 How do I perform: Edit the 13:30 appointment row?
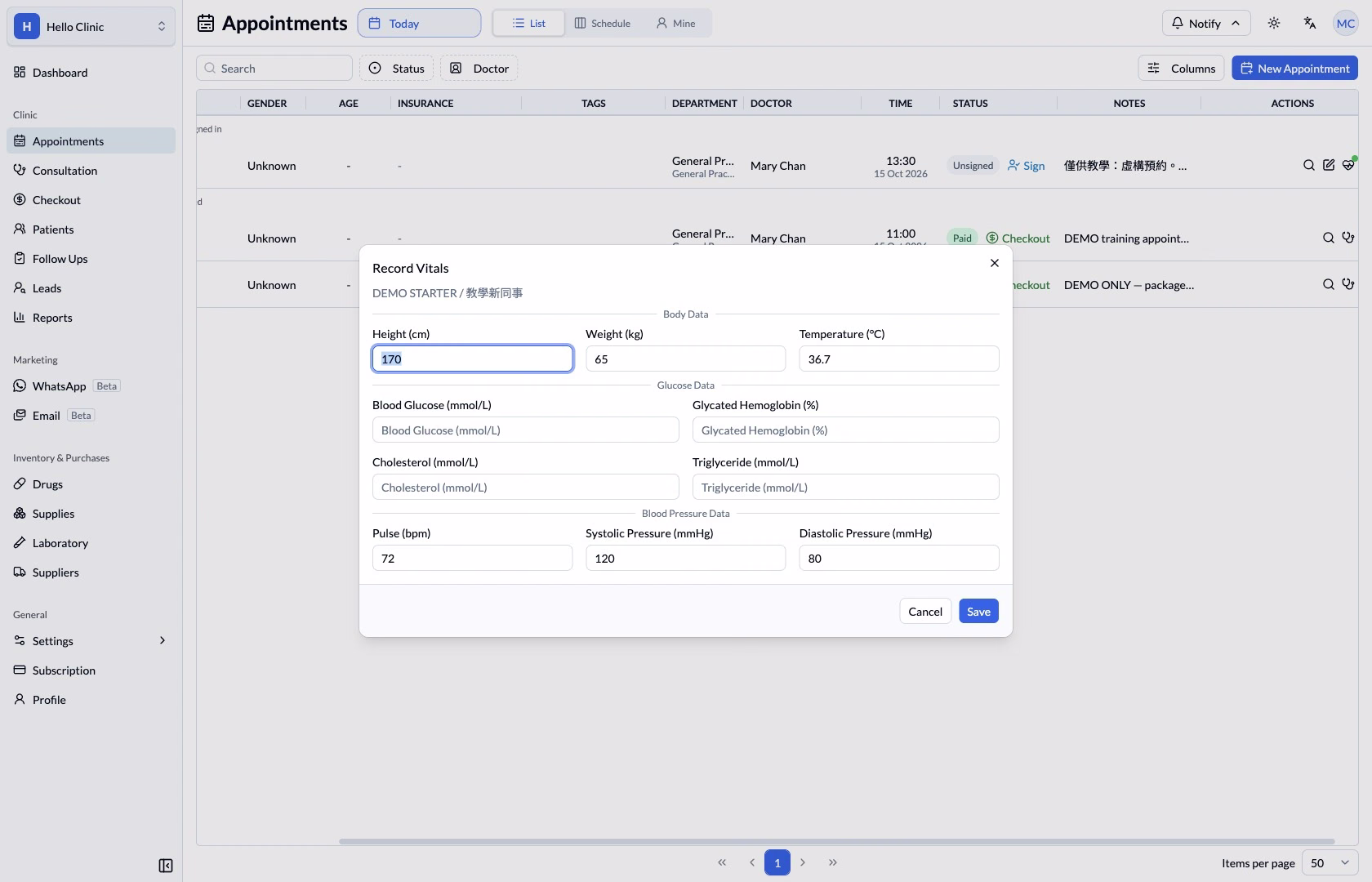(x=1329, y=166)
